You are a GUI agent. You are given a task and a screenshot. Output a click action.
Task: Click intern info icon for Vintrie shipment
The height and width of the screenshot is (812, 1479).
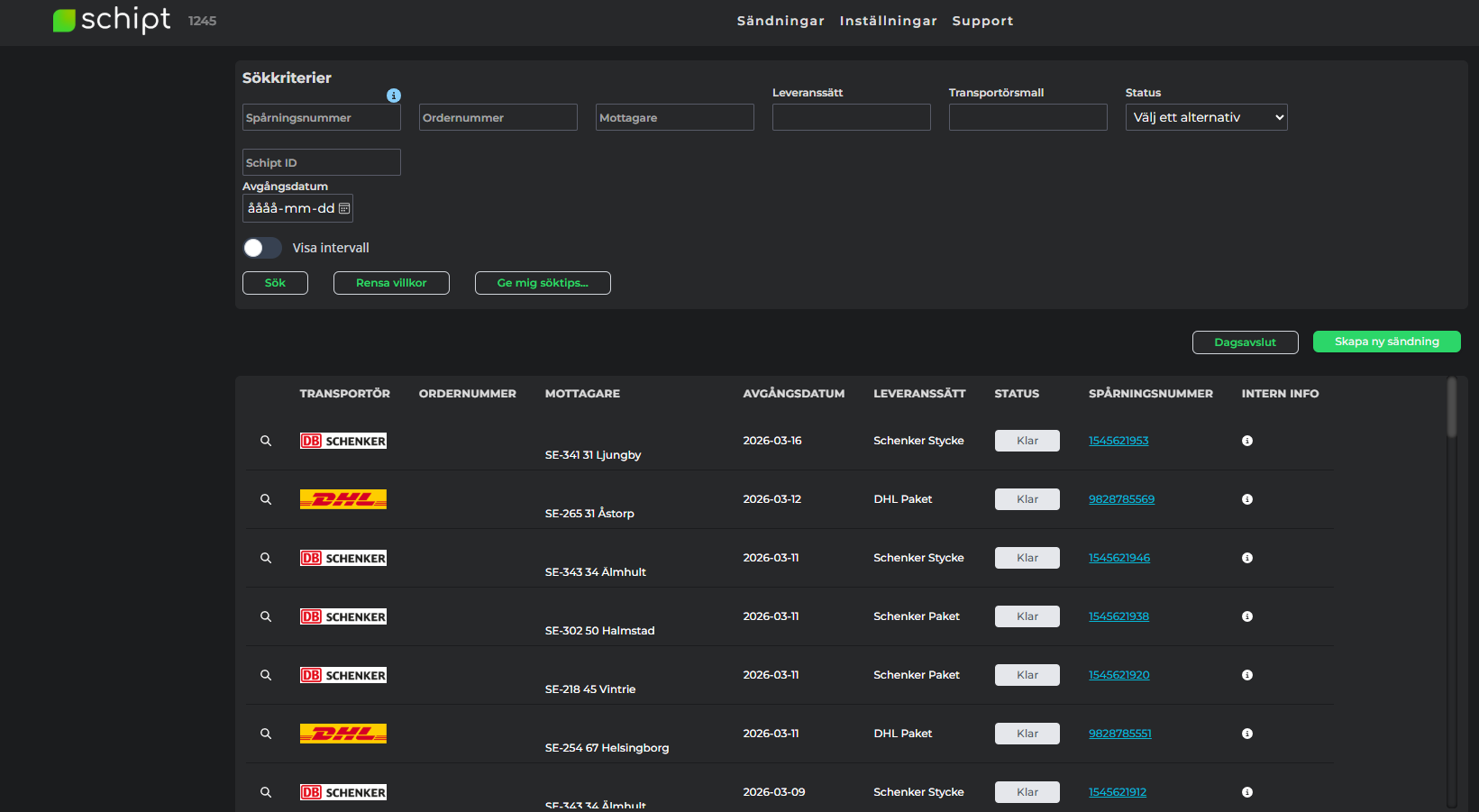point(1247,675)
